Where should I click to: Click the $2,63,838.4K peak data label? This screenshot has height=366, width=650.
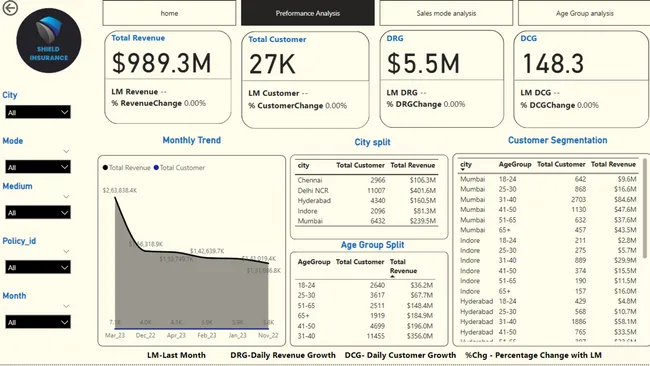tap(120, 190)
